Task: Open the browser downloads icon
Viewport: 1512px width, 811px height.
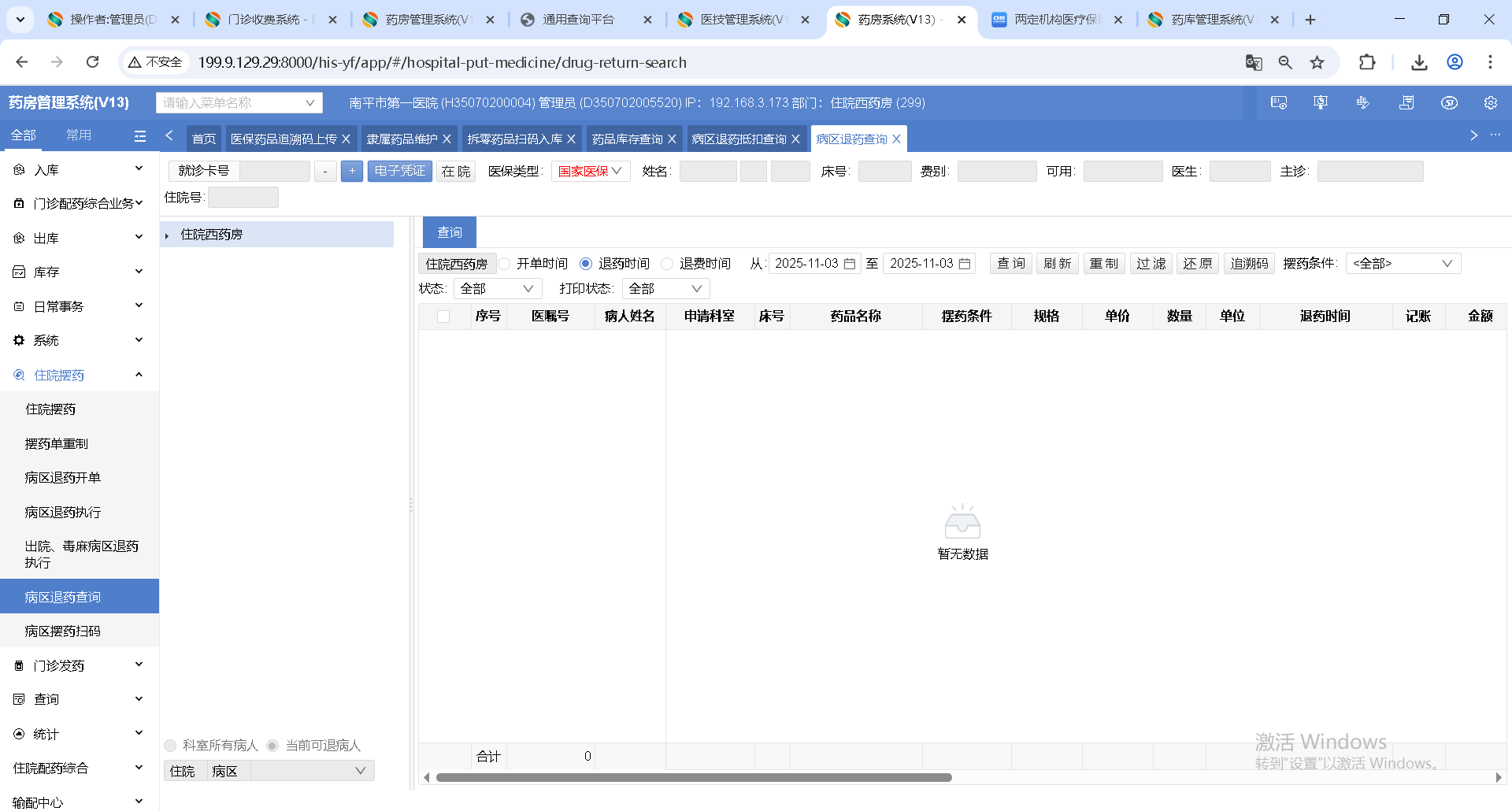Action: 1419,62
